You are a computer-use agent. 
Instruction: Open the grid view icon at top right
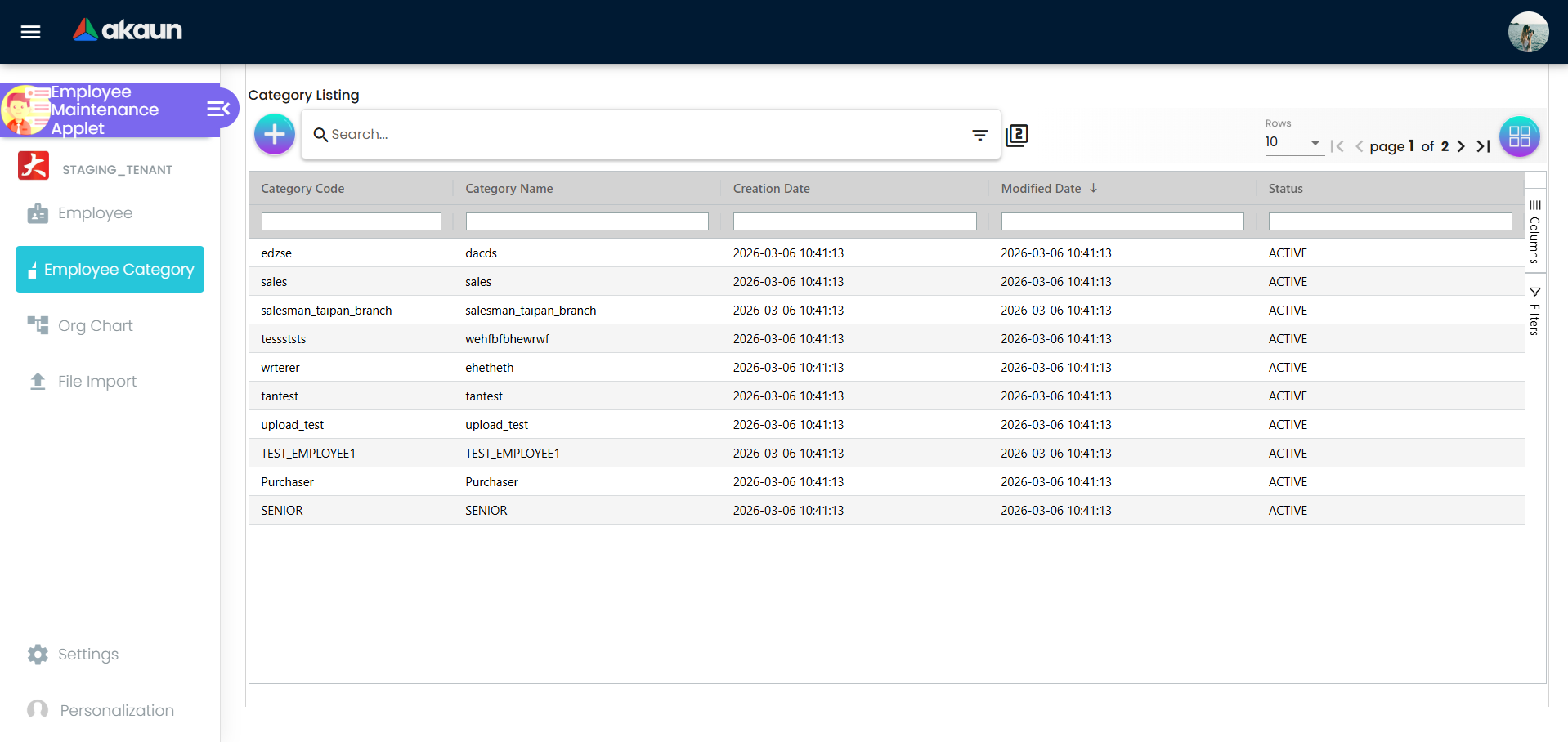tap(1519, 136)
